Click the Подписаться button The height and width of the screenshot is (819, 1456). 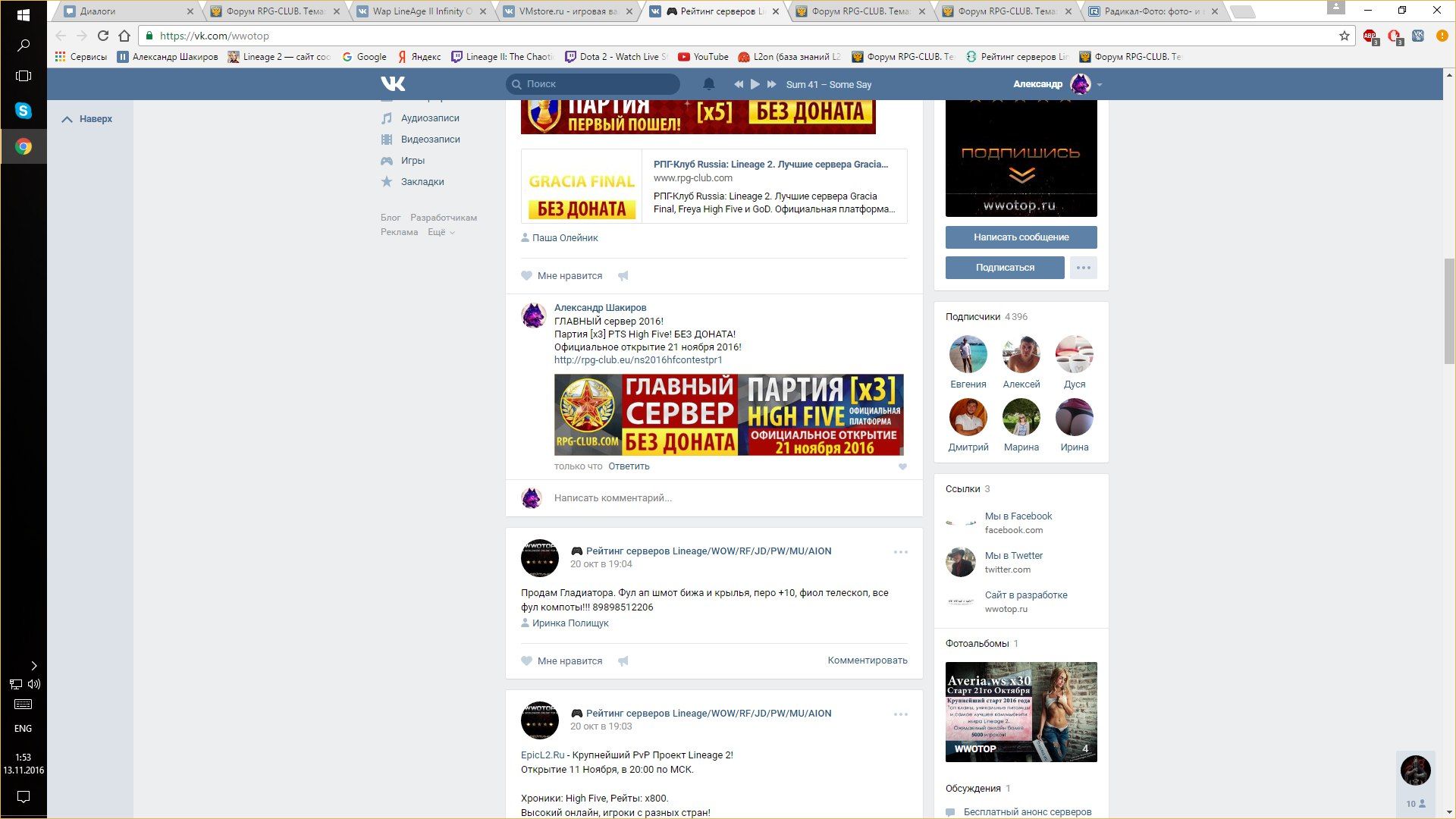tap(1005, 268)
